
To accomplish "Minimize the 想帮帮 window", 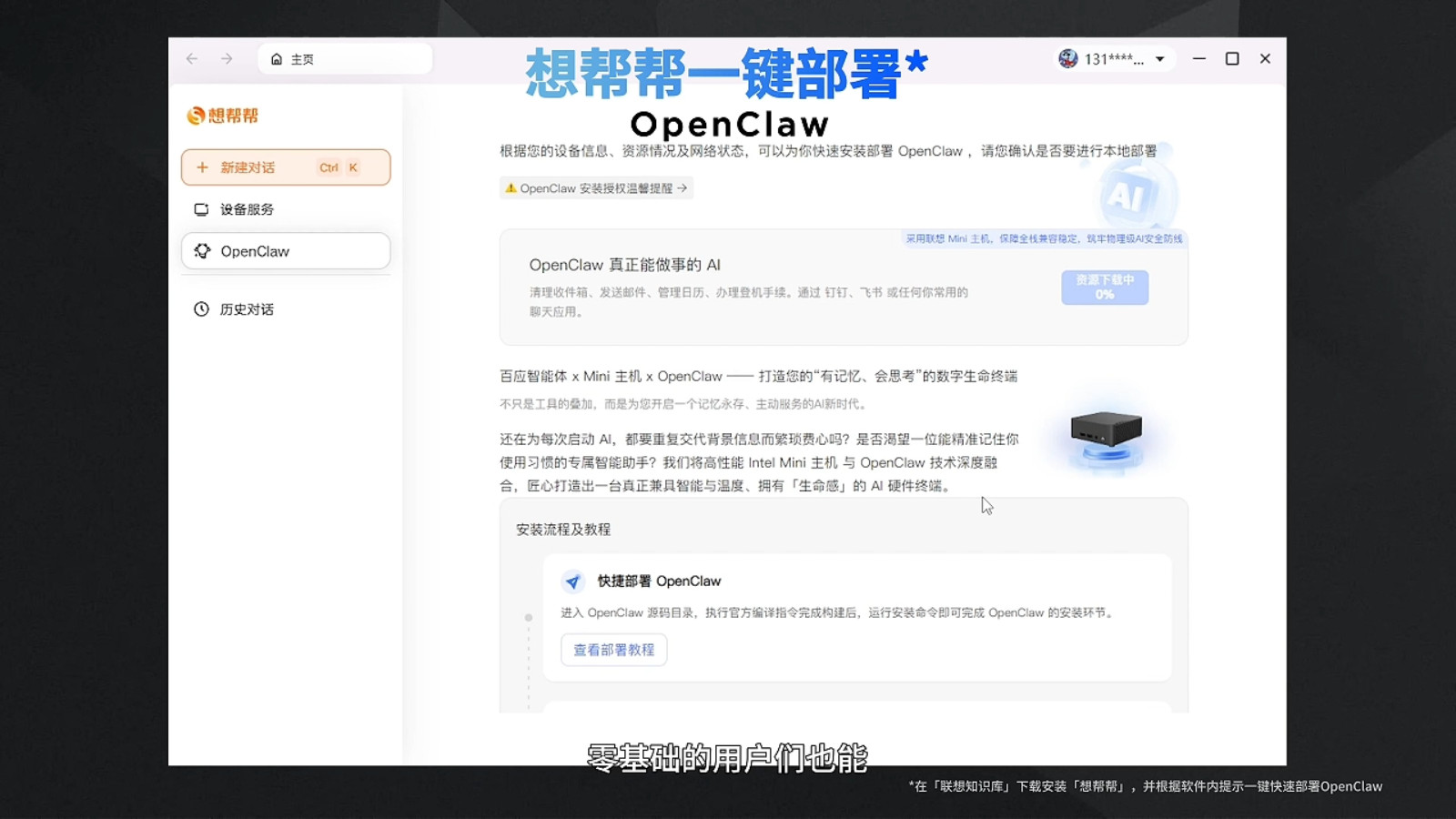I will point(1199,58).
